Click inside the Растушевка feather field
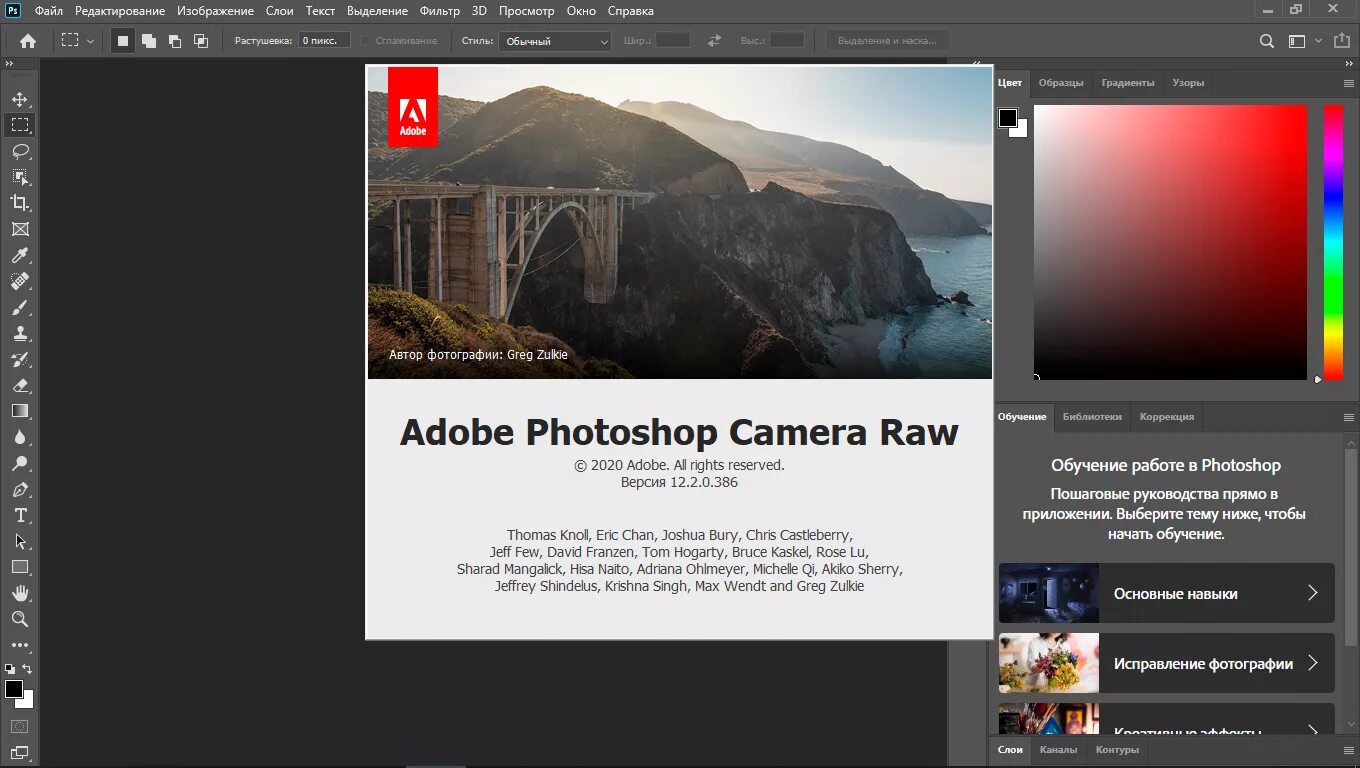The image size is (1360, 768). point(324,41)
